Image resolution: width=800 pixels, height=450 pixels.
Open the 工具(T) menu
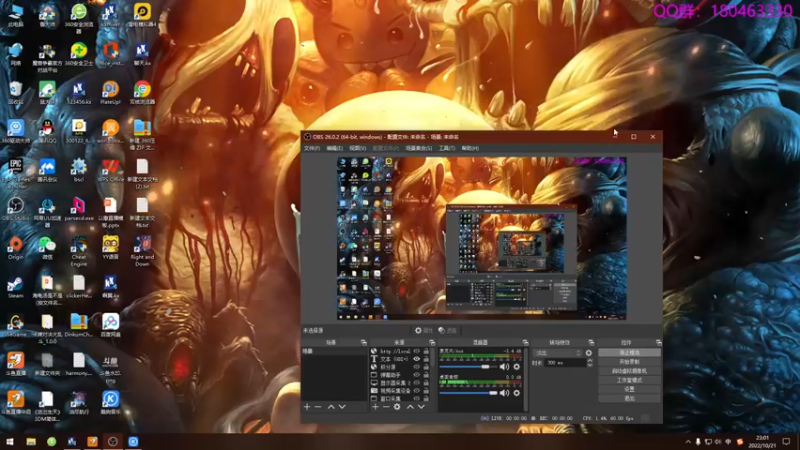(447, 148)
